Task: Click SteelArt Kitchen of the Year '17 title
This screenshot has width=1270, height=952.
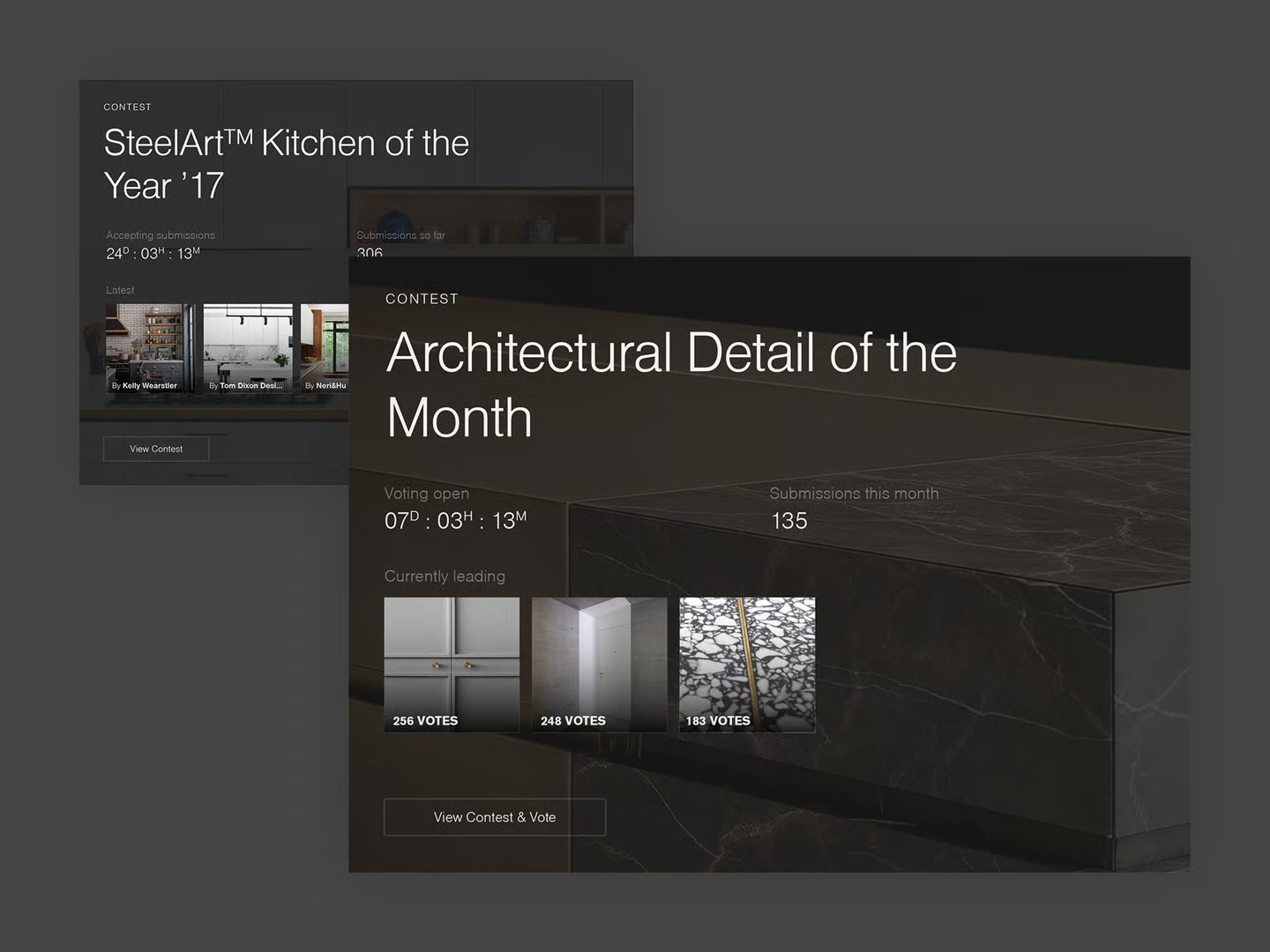Action: click(x=287, y=164)
